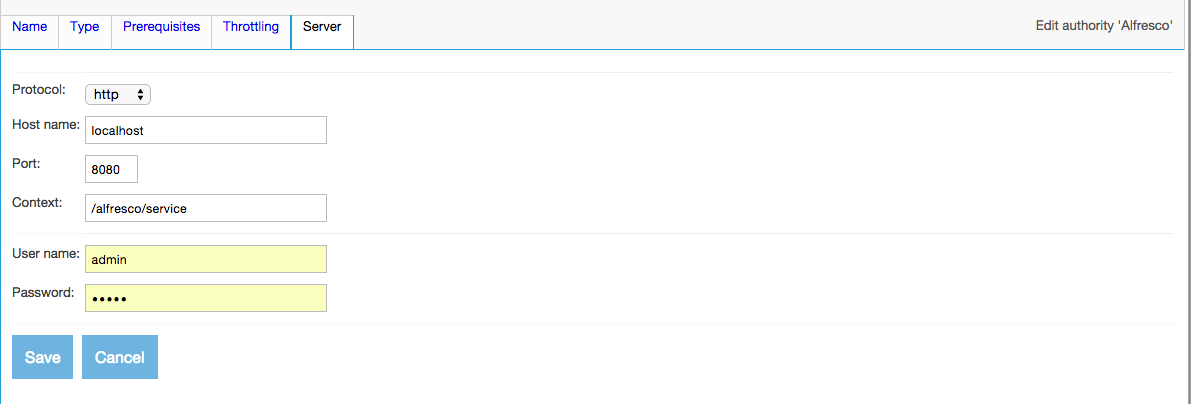
Task: Click the 'Host name:' label
Action: (x=45, y=124)
